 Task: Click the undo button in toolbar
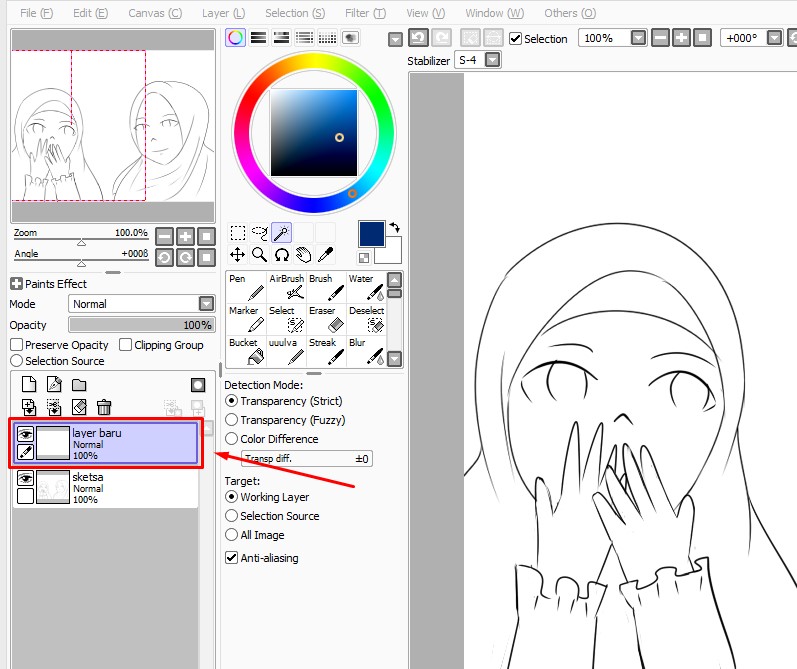(x=418, y=38)
